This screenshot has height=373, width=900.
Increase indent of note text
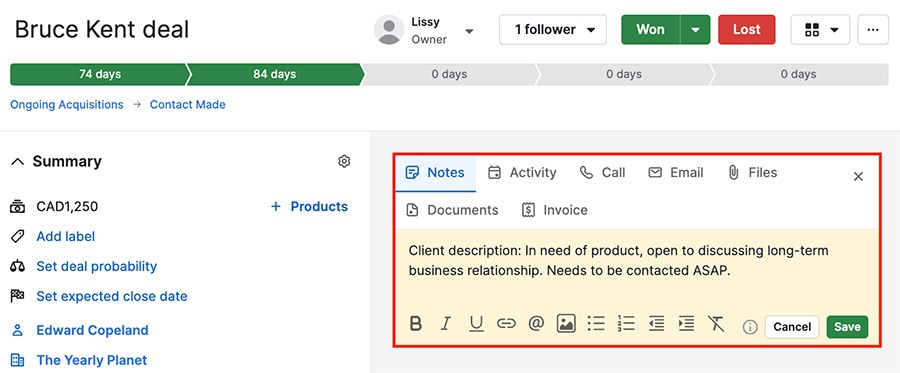click(x=686, y=324)
